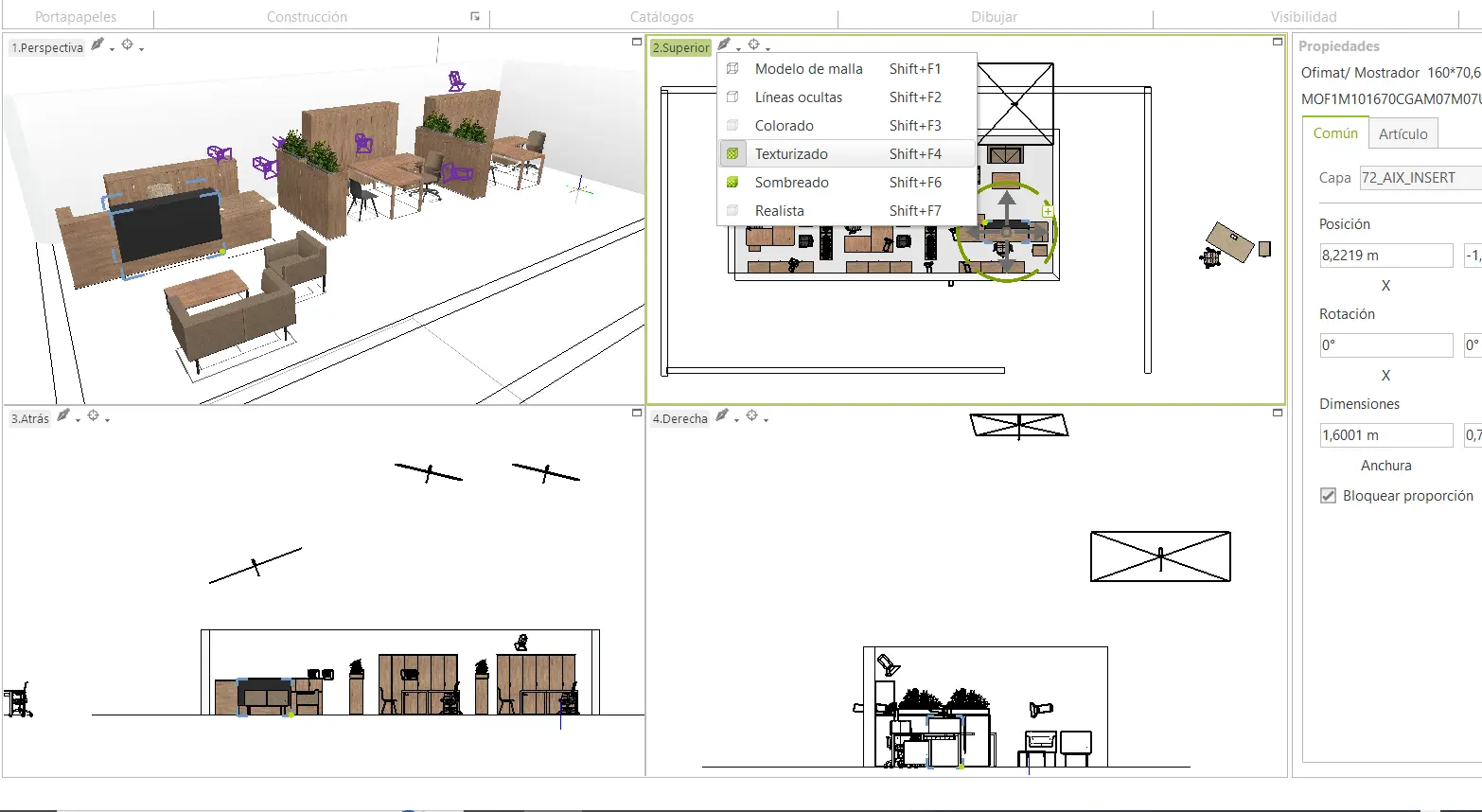Click the 2.Superior viewport label
This screenshot has width=1482, height=812.
(680, 47)
